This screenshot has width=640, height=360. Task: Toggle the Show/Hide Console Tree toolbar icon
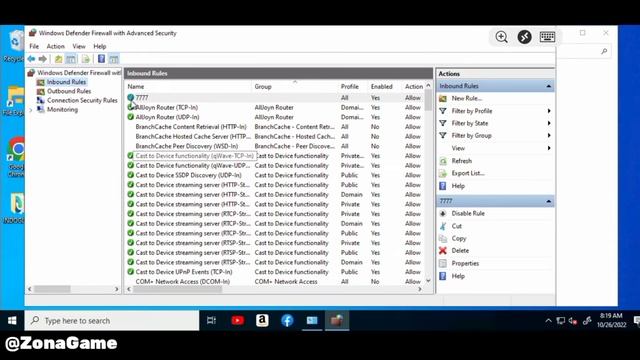pos(71,59)
